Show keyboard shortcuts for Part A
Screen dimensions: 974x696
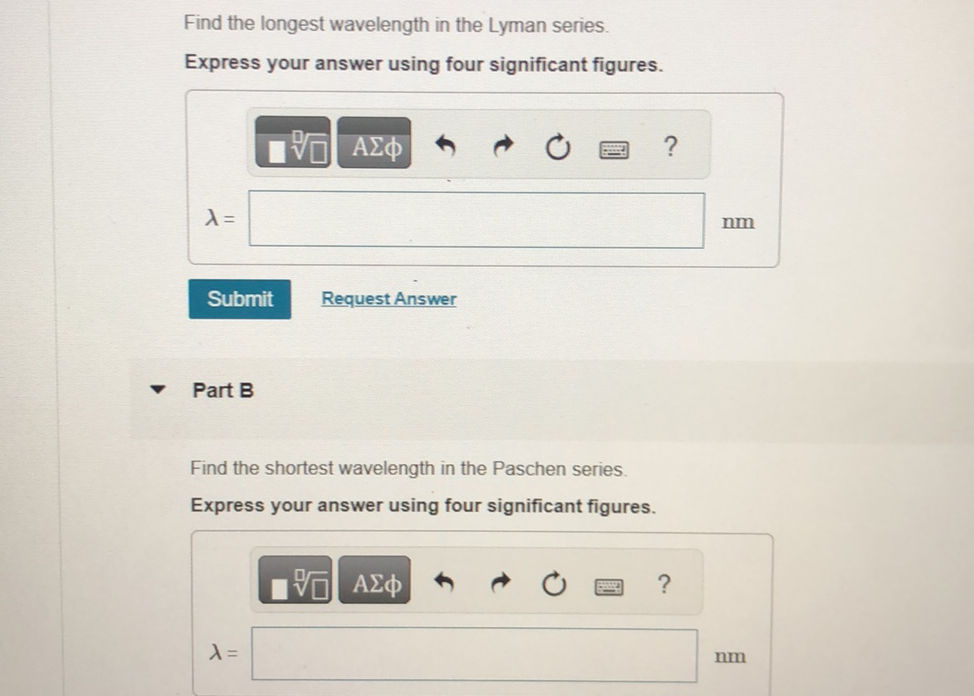[613, 150]
